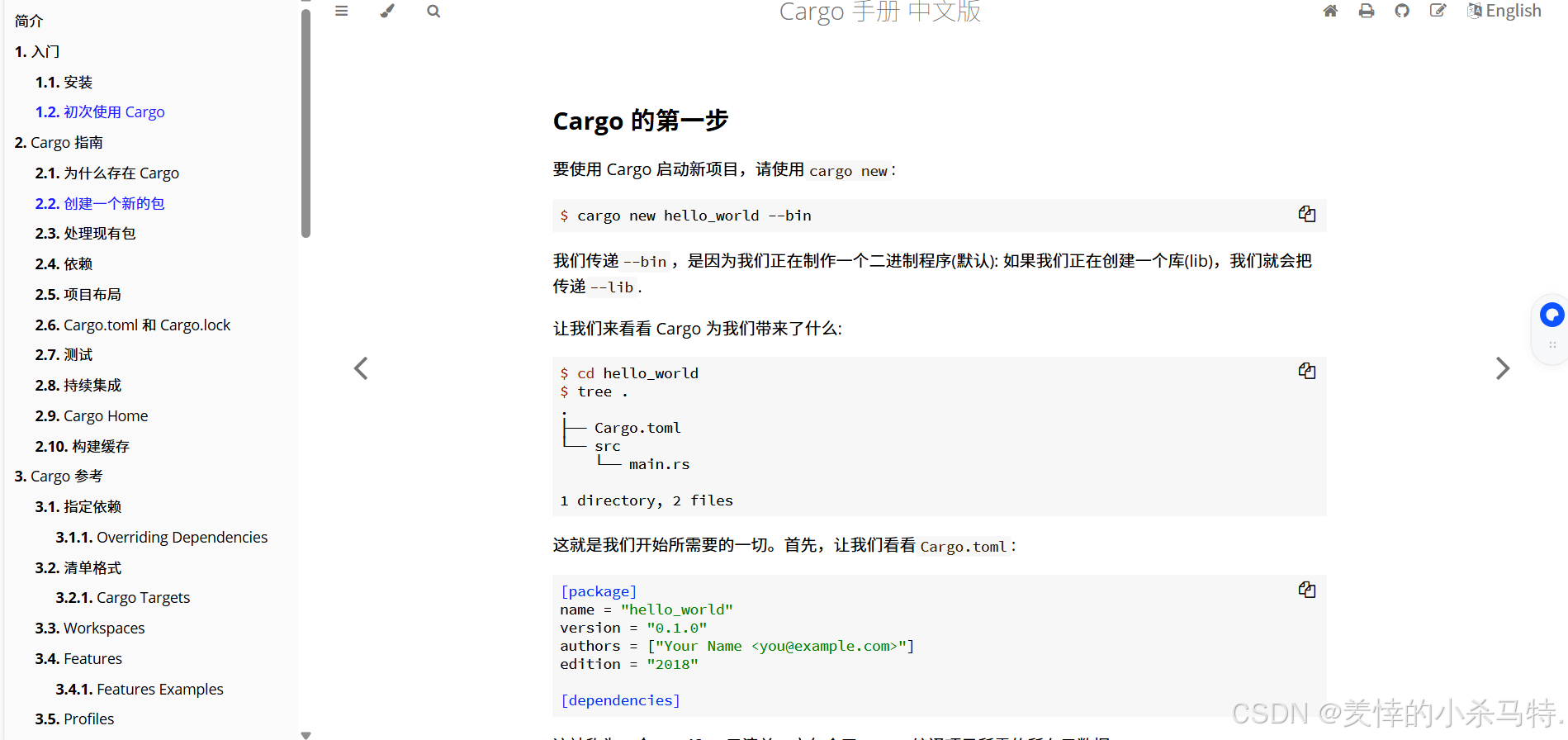Open section 3.4.1. Features Examples
The image size is (1568, 740).
tap(140, 689)
